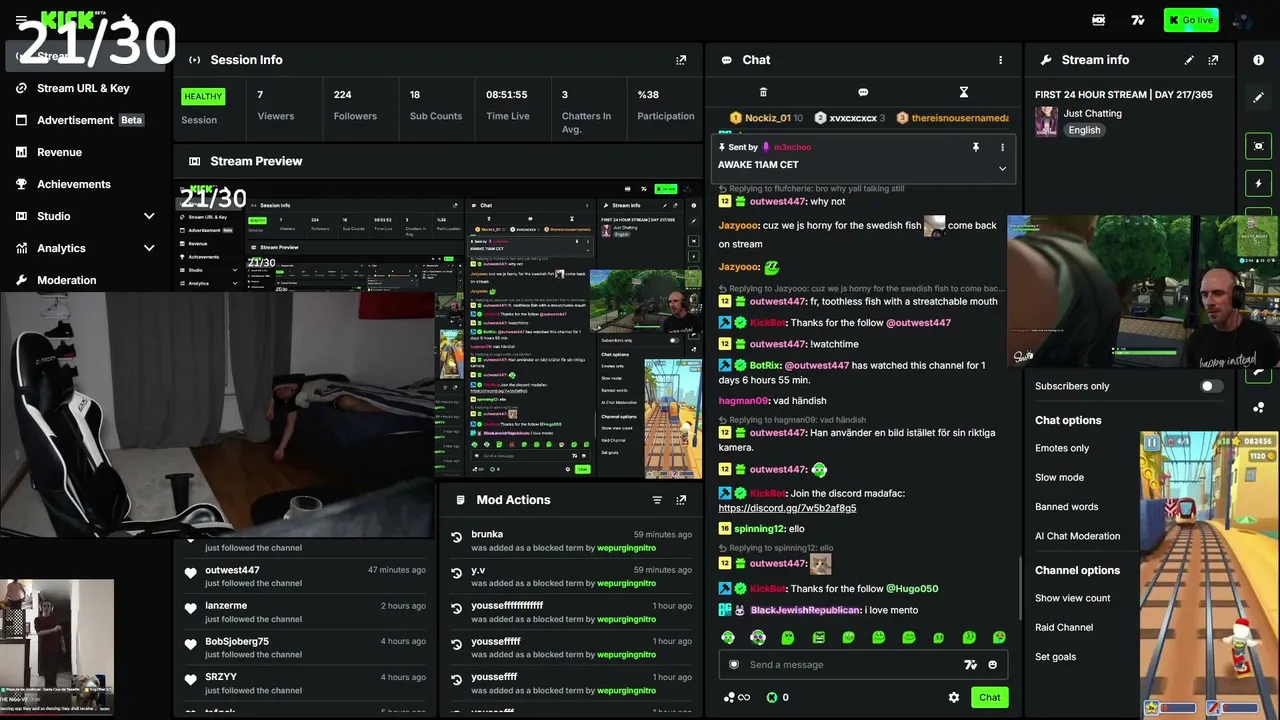1280x720 pixels.
Task: Click the last quick emote below chat
Action: pos(999,637)
